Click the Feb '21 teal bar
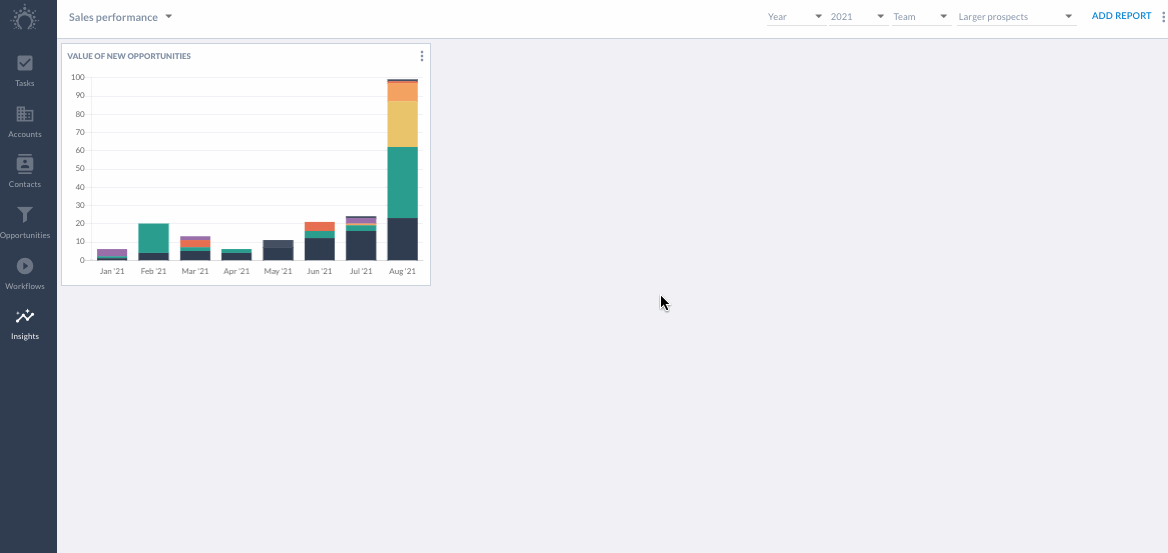The image size is (1168, 553). point(153,238)
